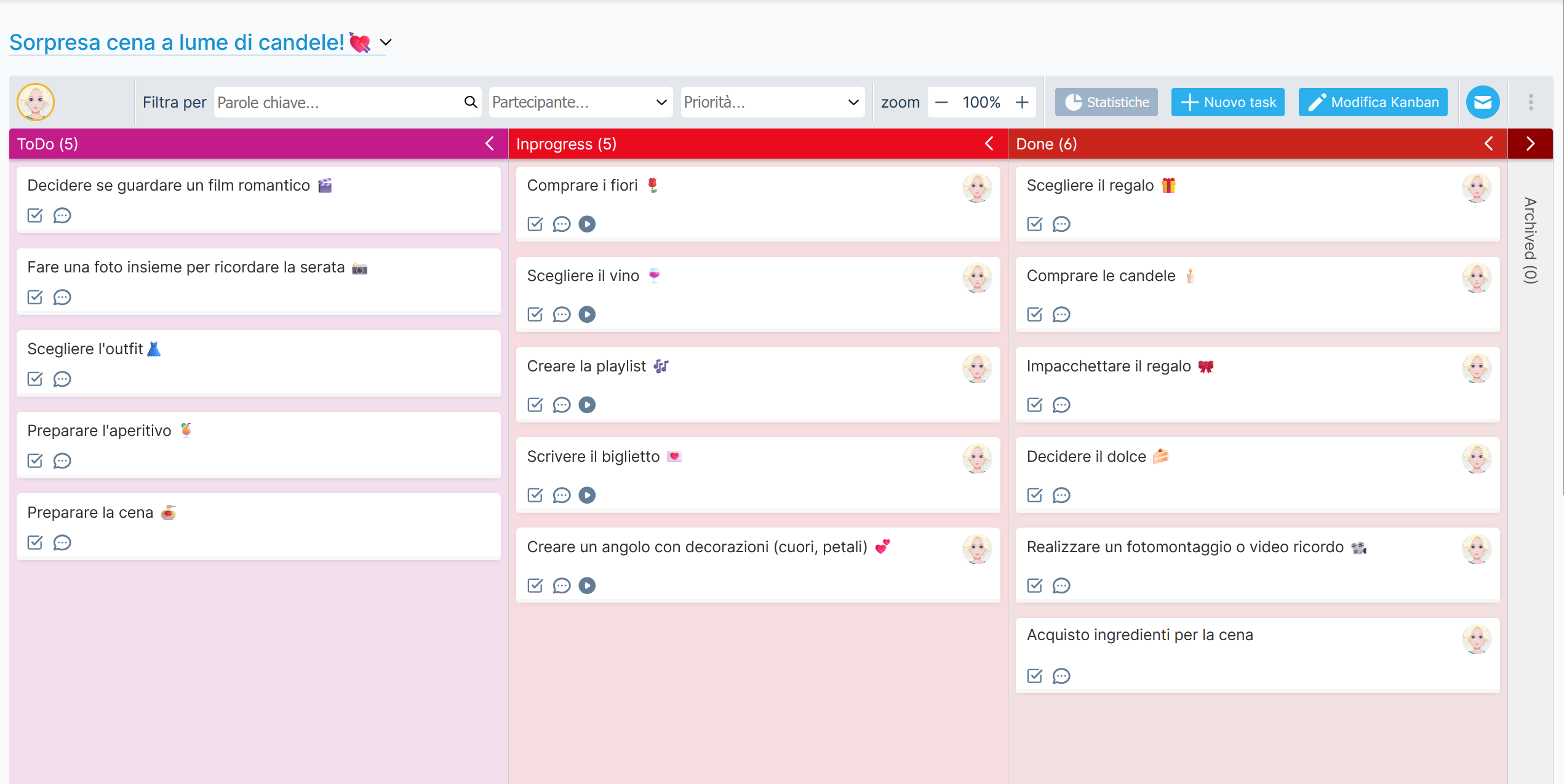Click the play icon on "Scegliere il vino"

coord(587,314)
